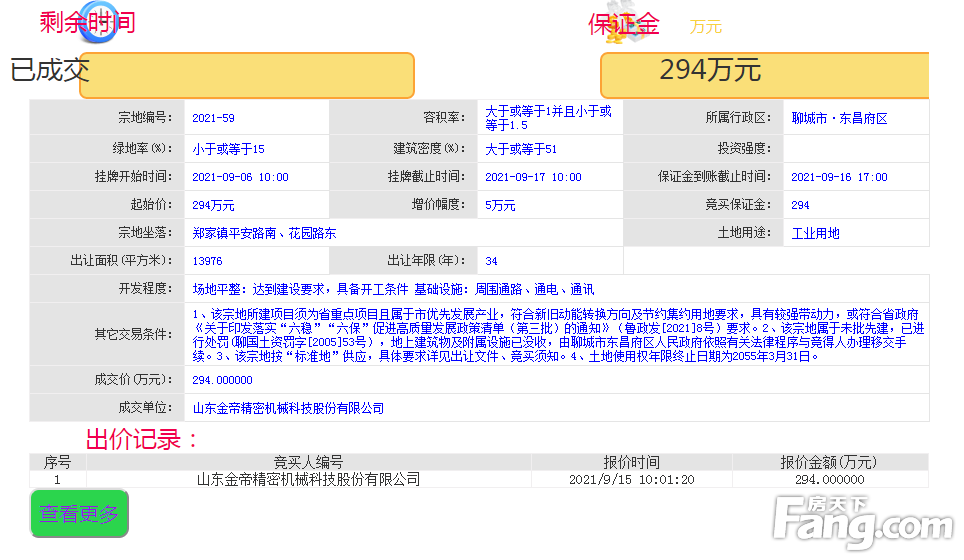Click the 宗地坐落 address 郑家镇平安路南、花园路东
The height and width of the screenshot is (560, 964).
264,234
